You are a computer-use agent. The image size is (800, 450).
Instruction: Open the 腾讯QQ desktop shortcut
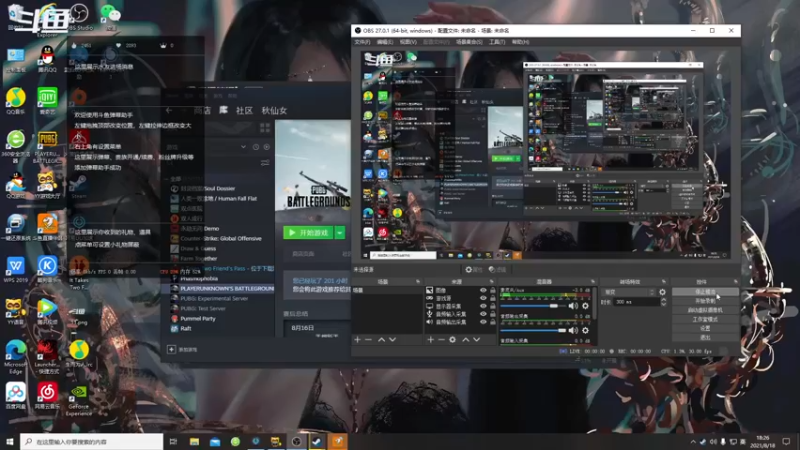(x=47, y=59)
